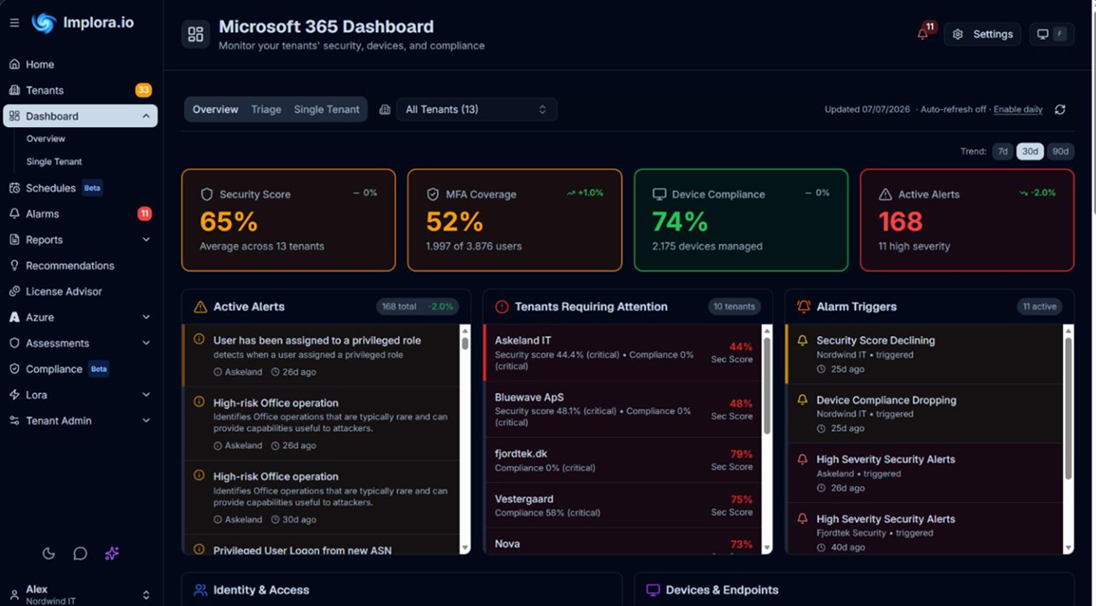
Task: Open the MFA Coverage 52% card
Action: [514, 220]
